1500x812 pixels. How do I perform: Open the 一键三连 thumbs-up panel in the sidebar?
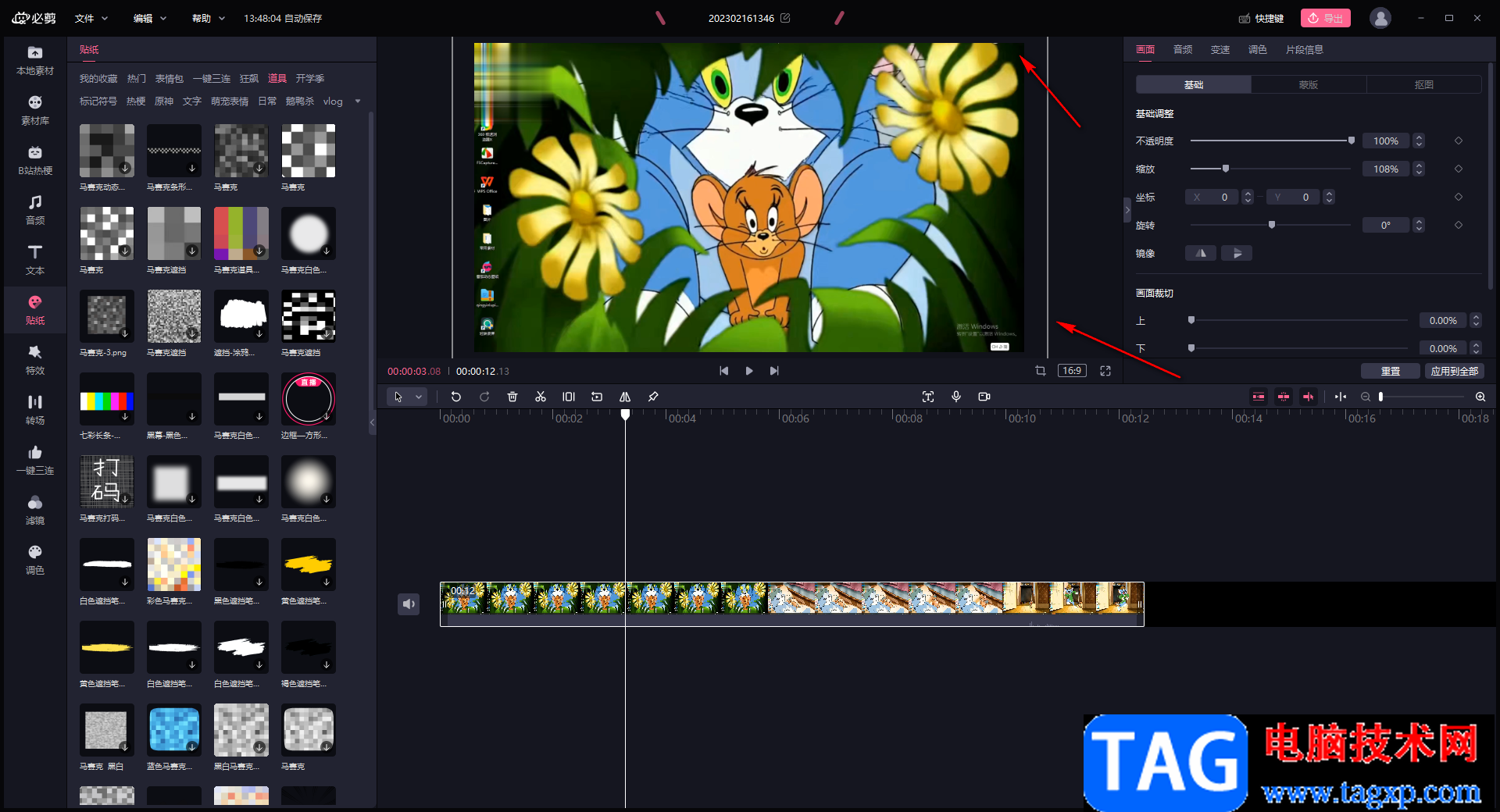coord(35,461)
